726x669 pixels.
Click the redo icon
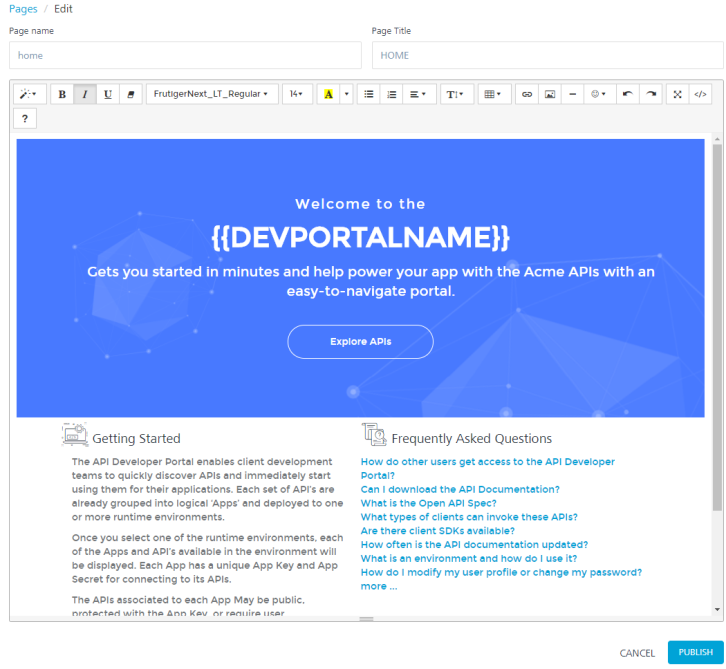tap(651, 94)
